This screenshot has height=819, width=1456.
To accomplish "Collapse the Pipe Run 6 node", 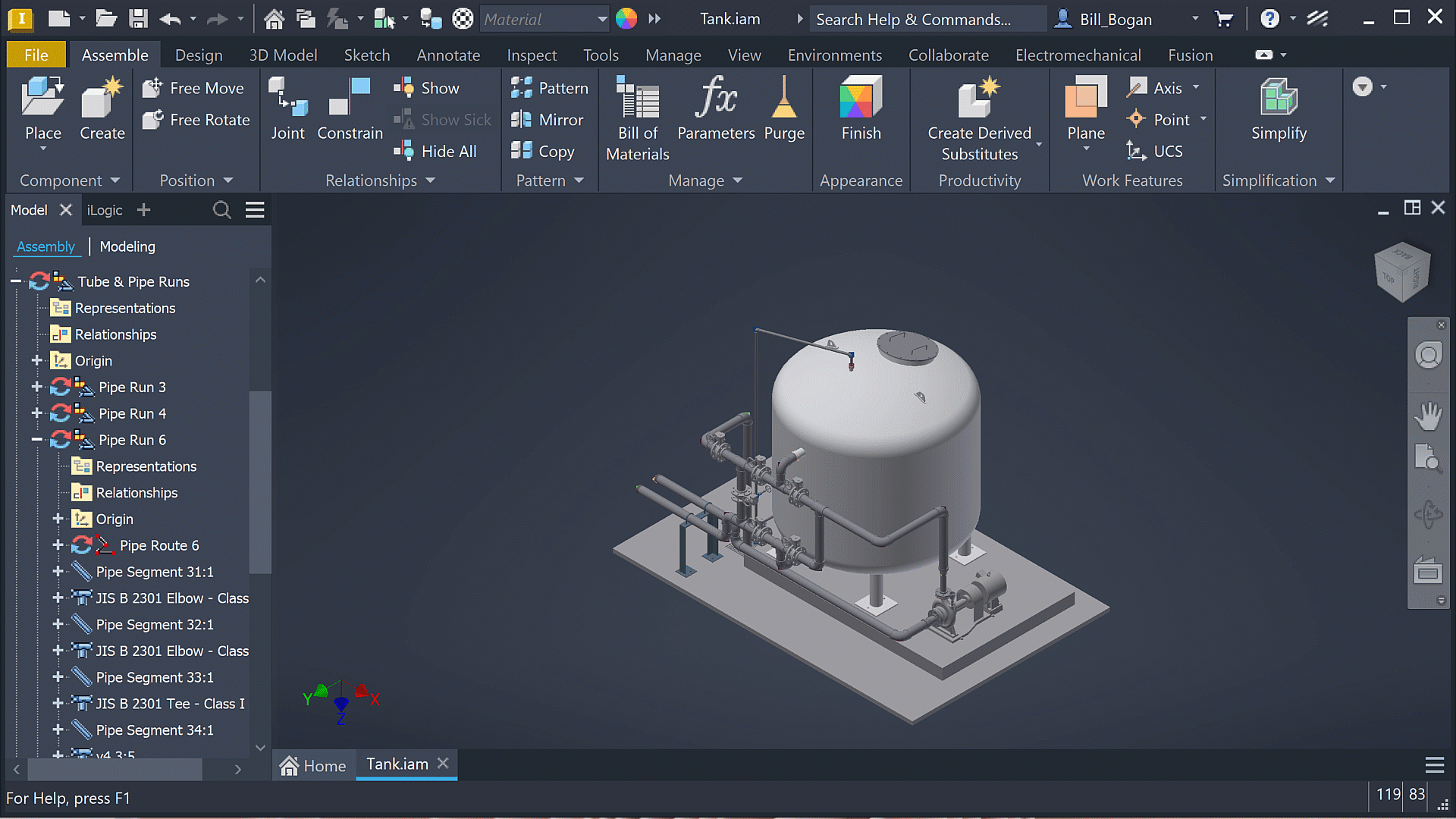I will pos(36,440).
